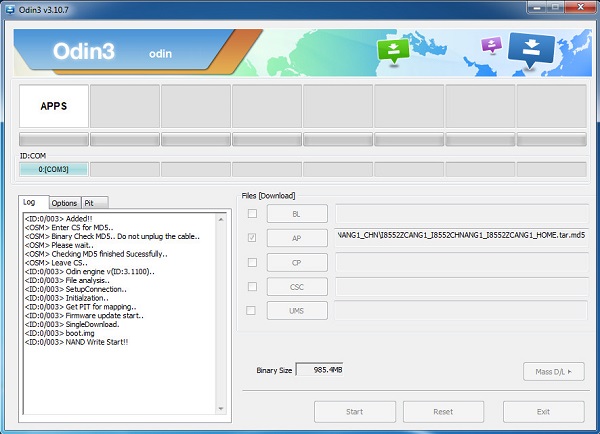600x434 pixels.
Task: Tick the BL checkbox
Action: pyautogui.click(x=252, y=213)
